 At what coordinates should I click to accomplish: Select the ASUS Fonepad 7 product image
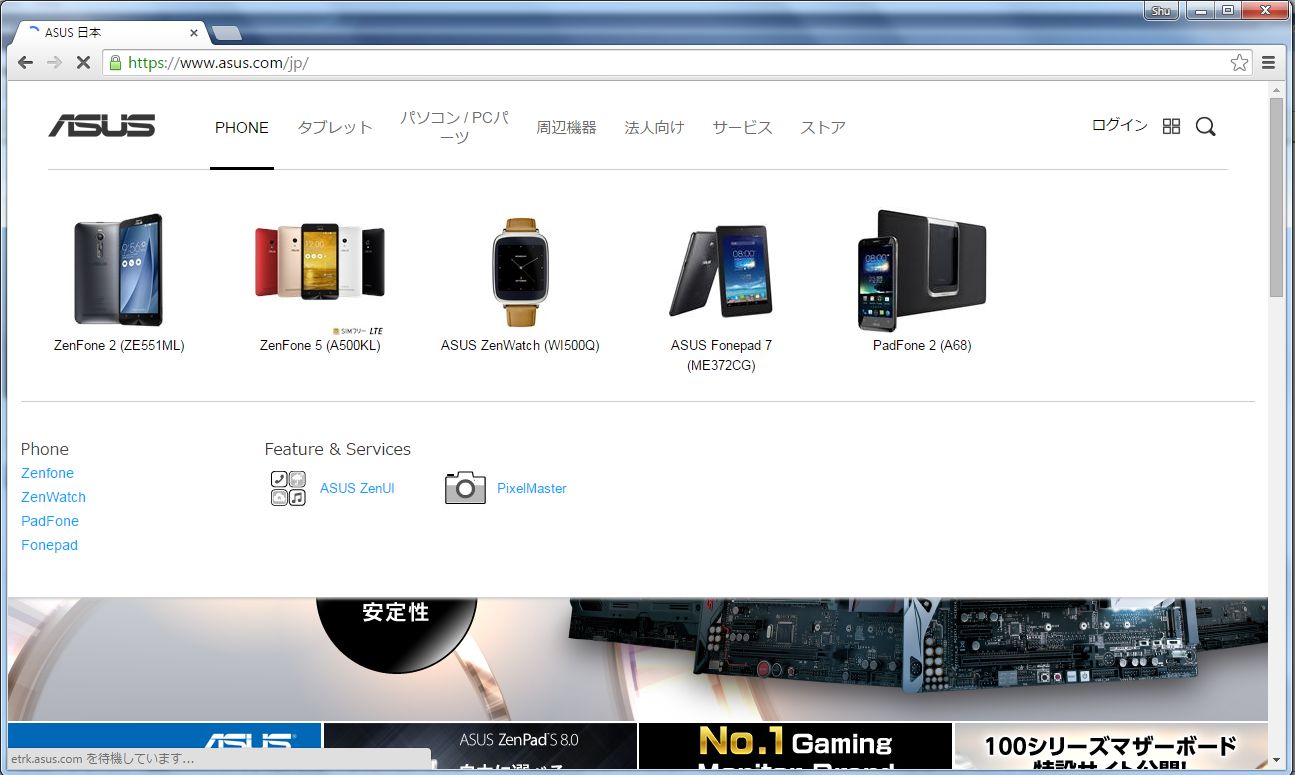pyautogui.click(x=721, y=270)
